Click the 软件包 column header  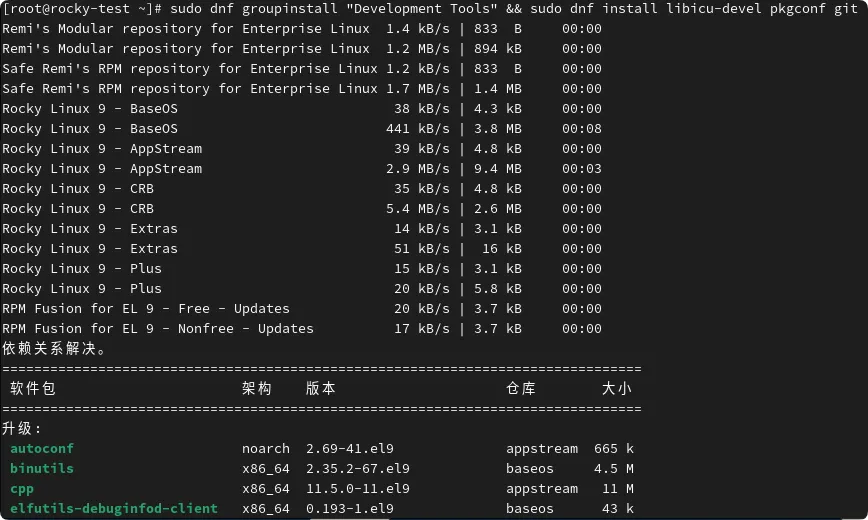click(33, 389)
